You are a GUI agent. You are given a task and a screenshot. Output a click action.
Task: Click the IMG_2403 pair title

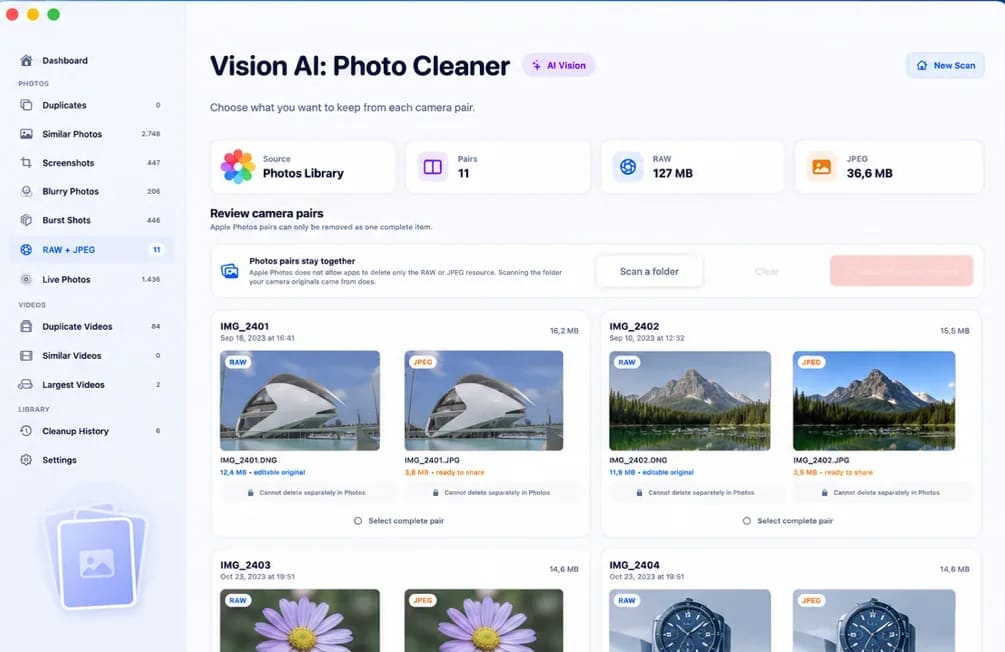tap(245, 565)
